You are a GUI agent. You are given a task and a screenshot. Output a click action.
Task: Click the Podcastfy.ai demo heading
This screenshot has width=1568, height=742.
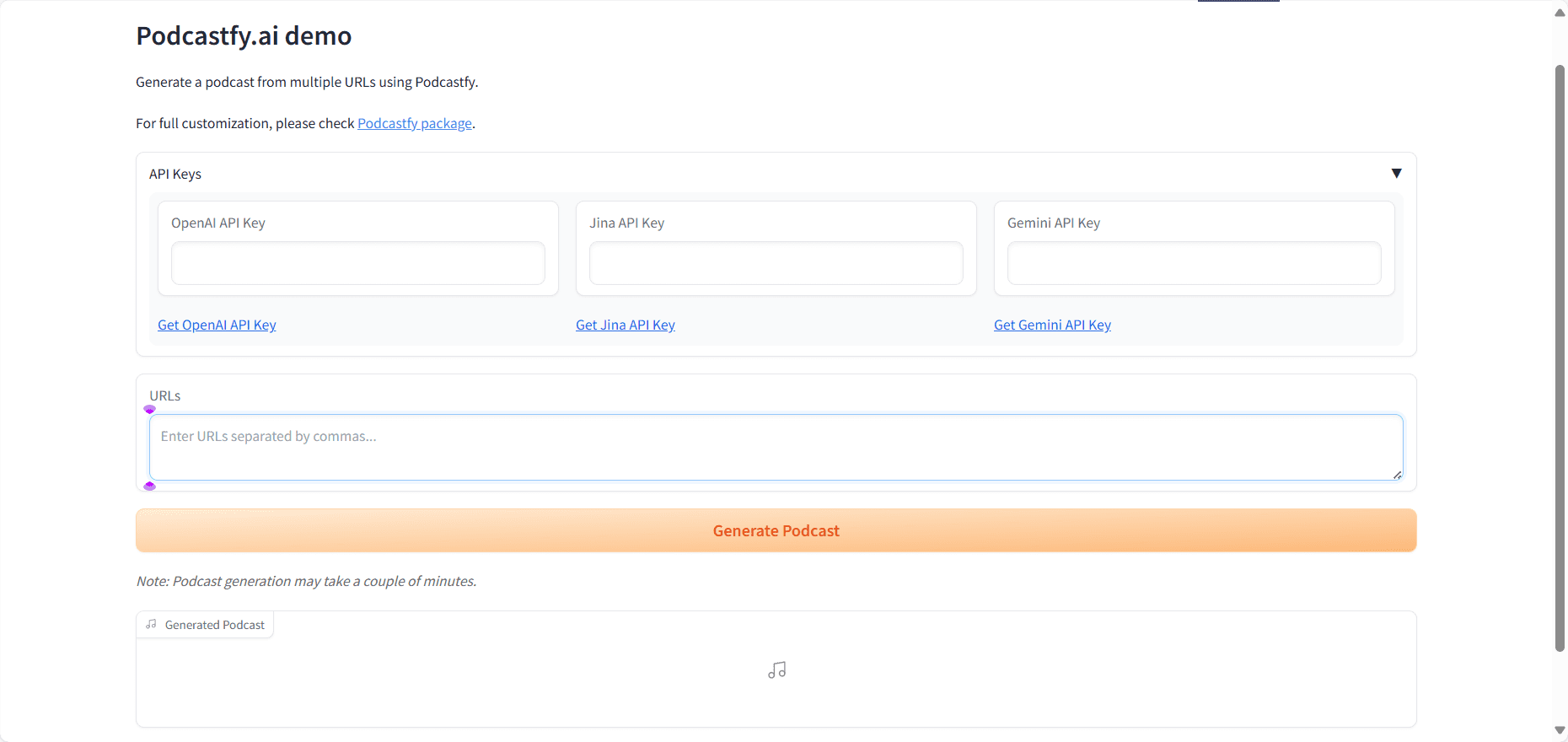(244, 35)
